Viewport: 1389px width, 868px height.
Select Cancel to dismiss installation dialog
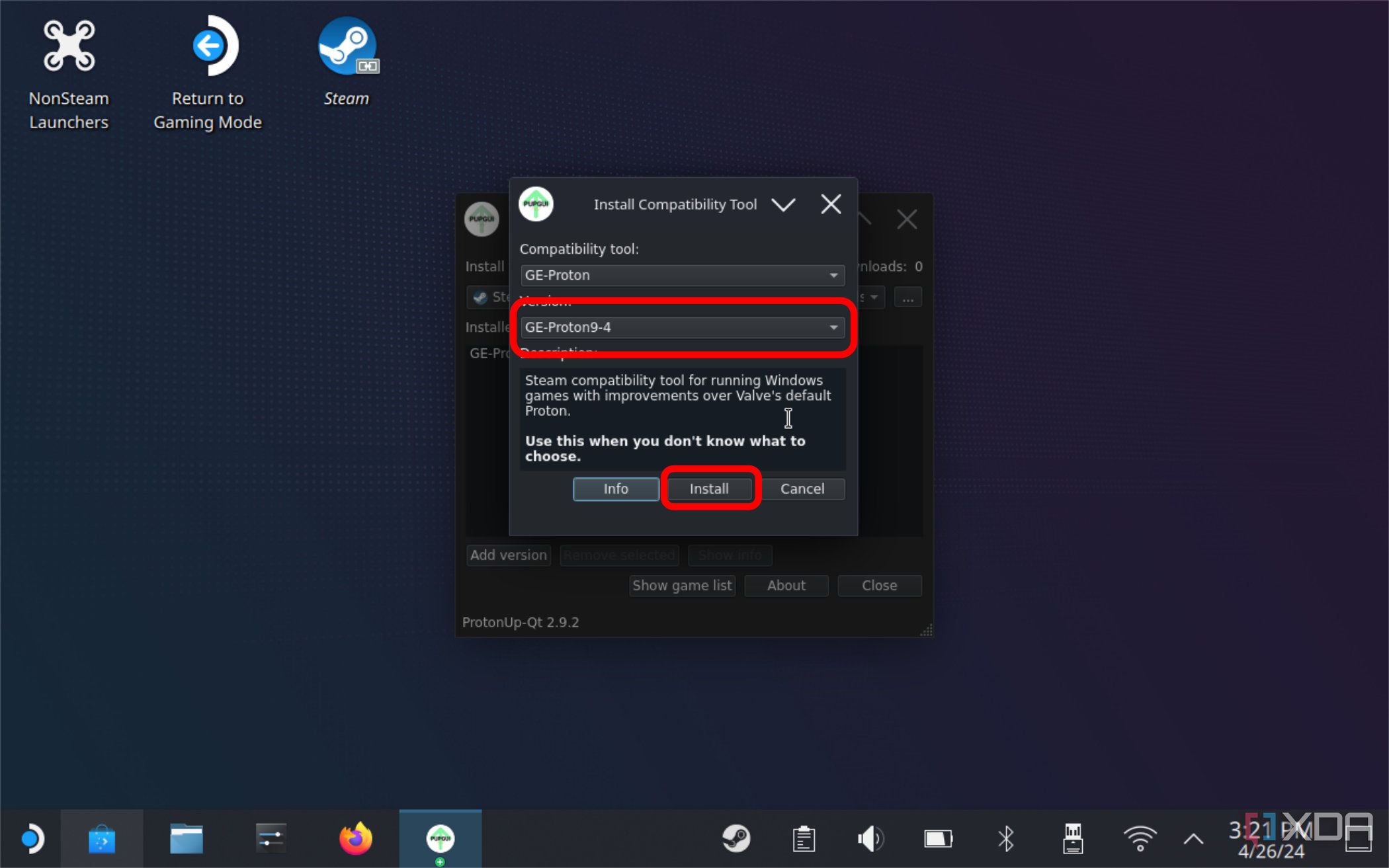(802, 489)
